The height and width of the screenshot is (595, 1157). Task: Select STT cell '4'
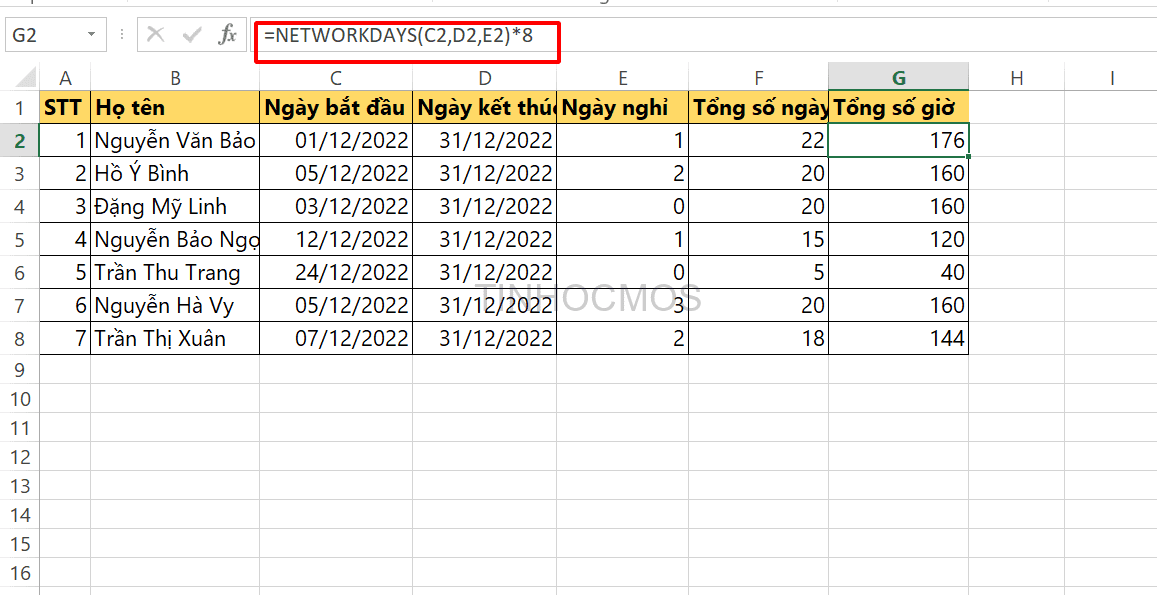65,239
